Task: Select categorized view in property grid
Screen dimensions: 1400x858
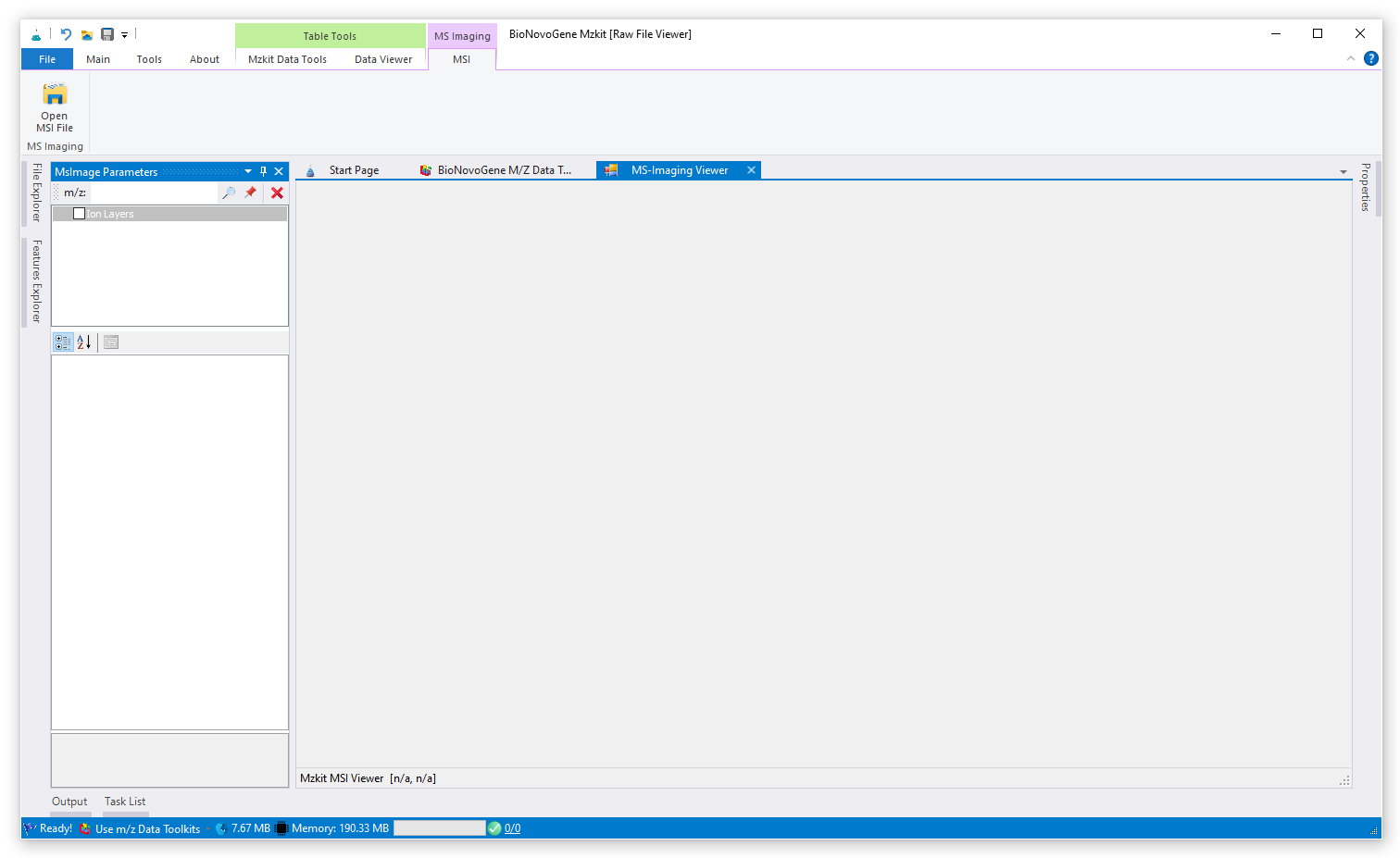Action: [63, 342]
